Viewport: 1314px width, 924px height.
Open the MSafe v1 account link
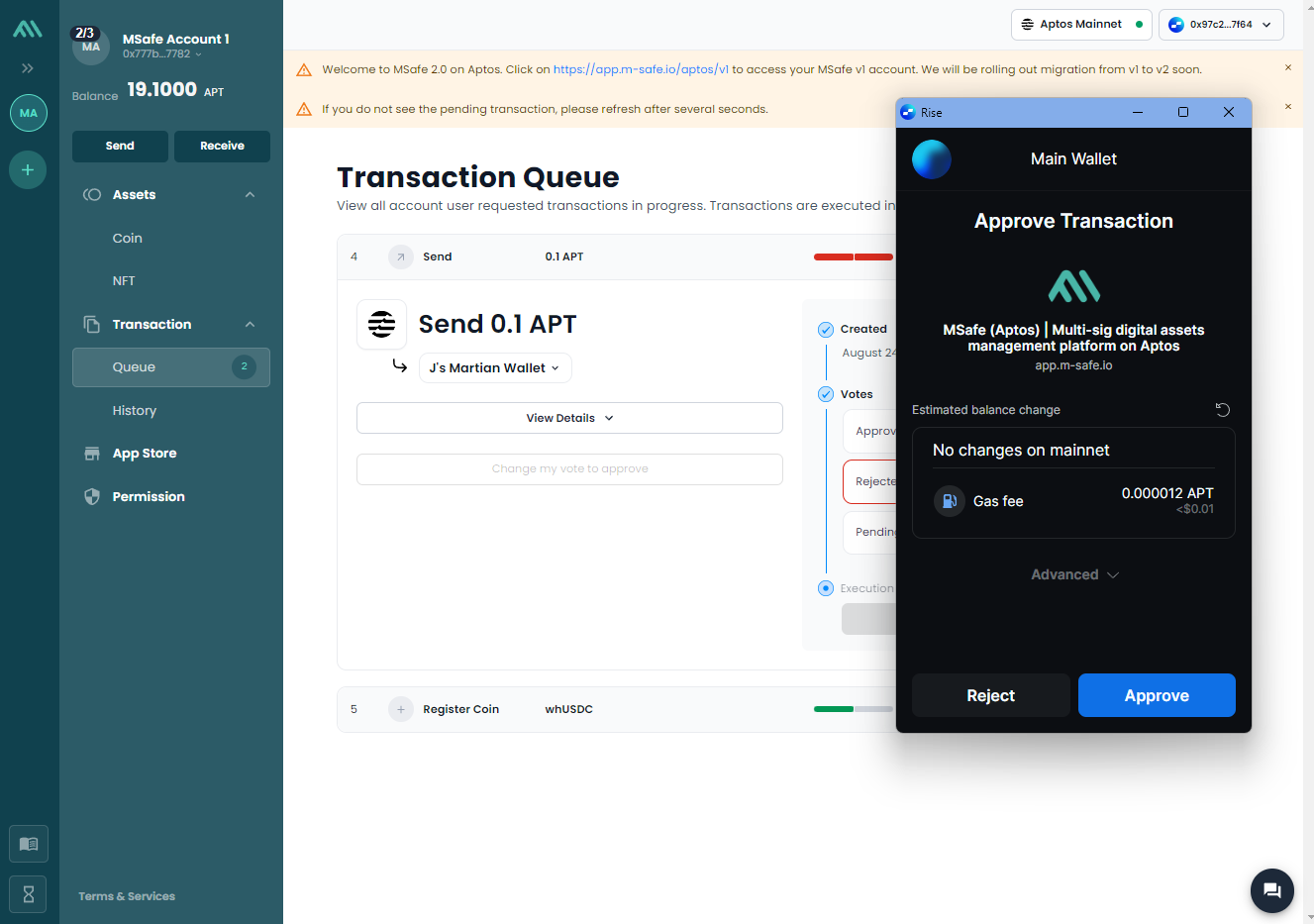click(x=641, y=70)
